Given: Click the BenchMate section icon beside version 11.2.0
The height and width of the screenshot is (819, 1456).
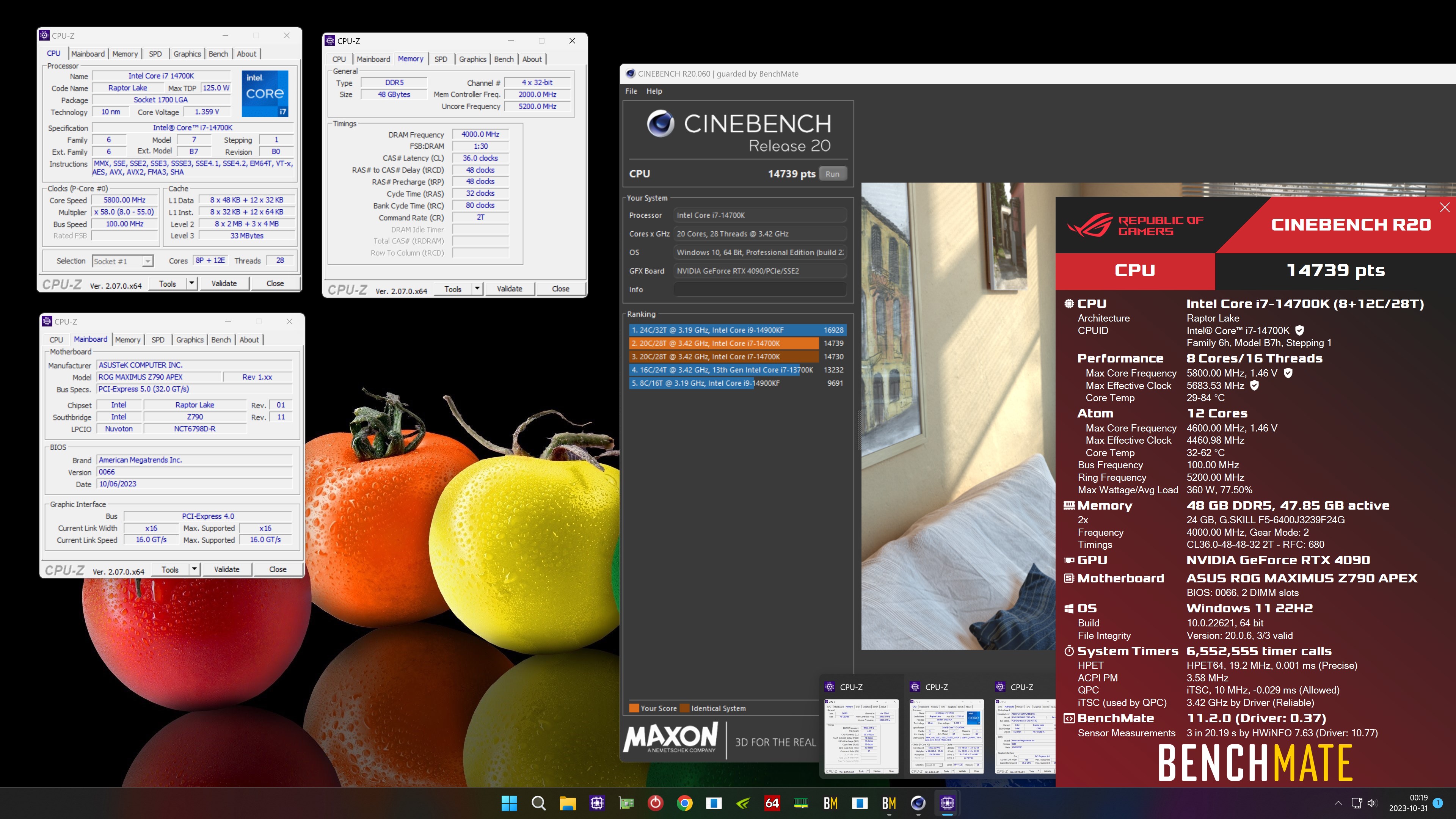Looking at the screenshot, I should 1069,719.
